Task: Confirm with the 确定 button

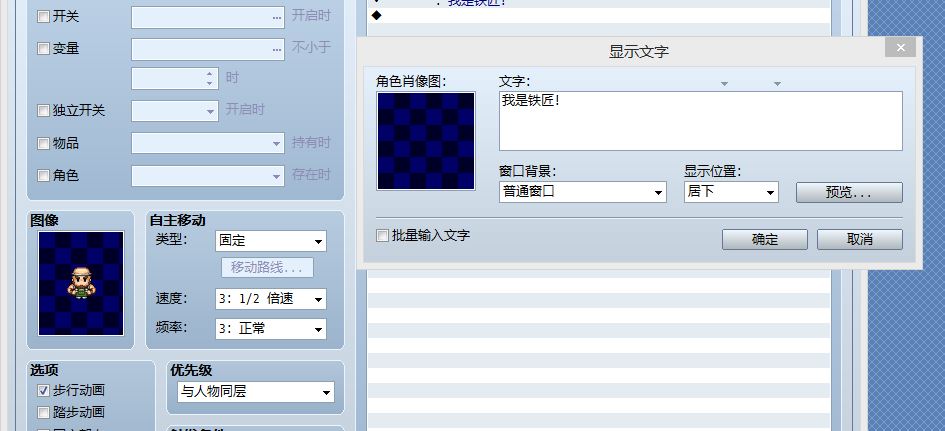Action: (765, 239)
